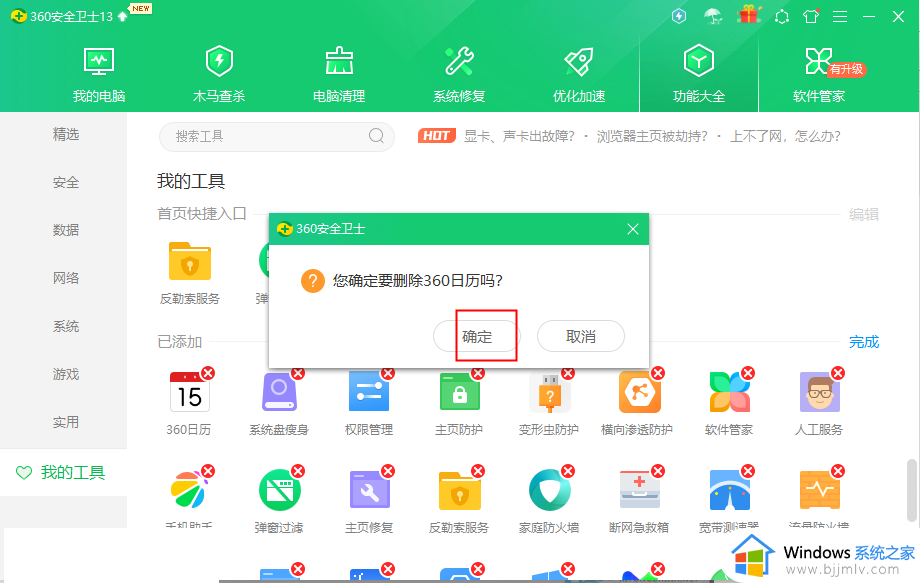Remove 弹窗过滤 using its red X badge

(298, 471)
